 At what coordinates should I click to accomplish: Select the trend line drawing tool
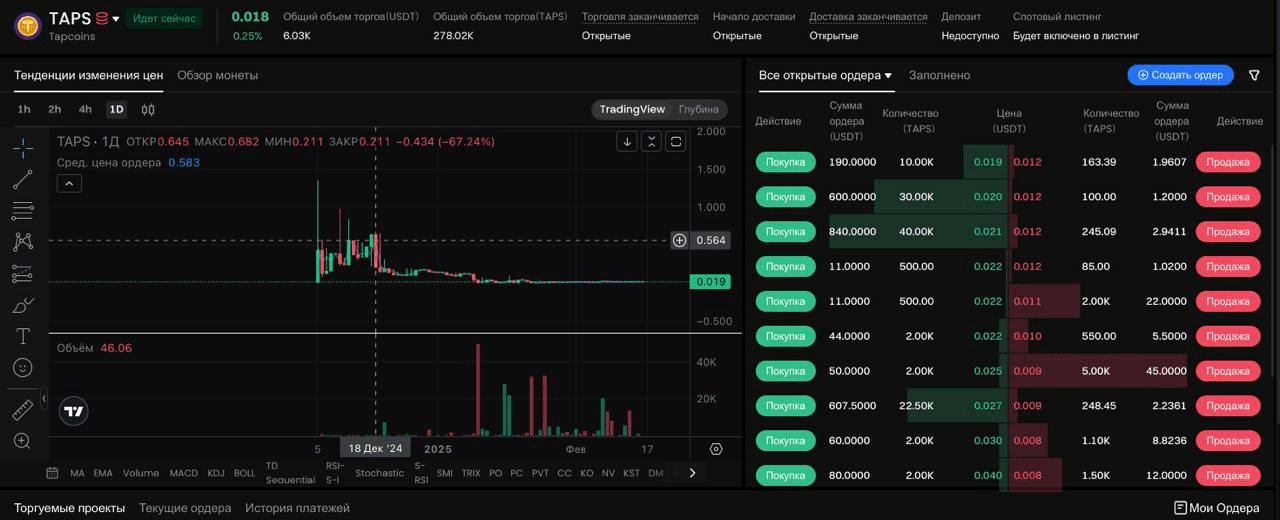(x=22, y=179)
